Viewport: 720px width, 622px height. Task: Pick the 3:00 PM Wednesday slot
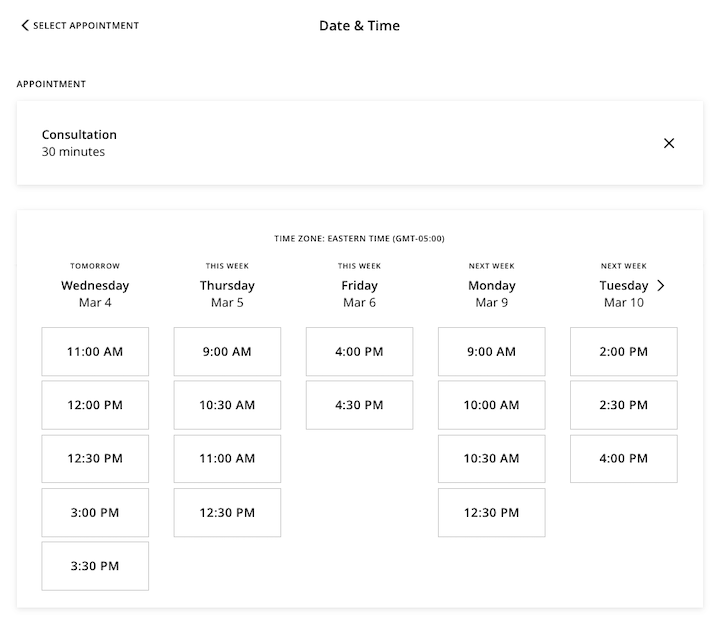[95, 513]
